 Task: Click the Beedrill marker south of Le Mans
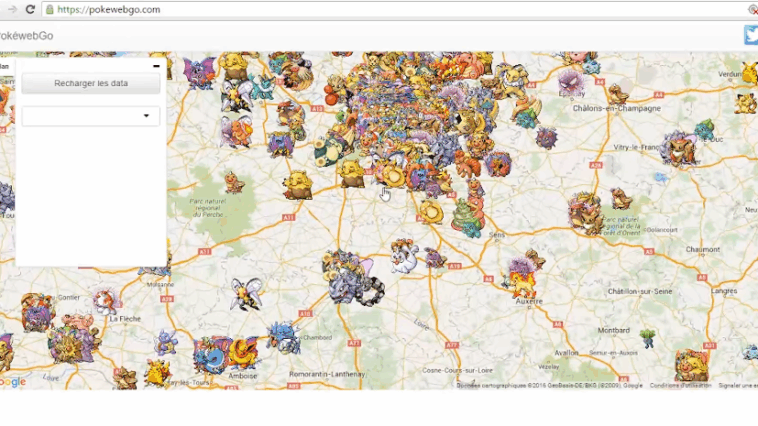click(247, 294)
